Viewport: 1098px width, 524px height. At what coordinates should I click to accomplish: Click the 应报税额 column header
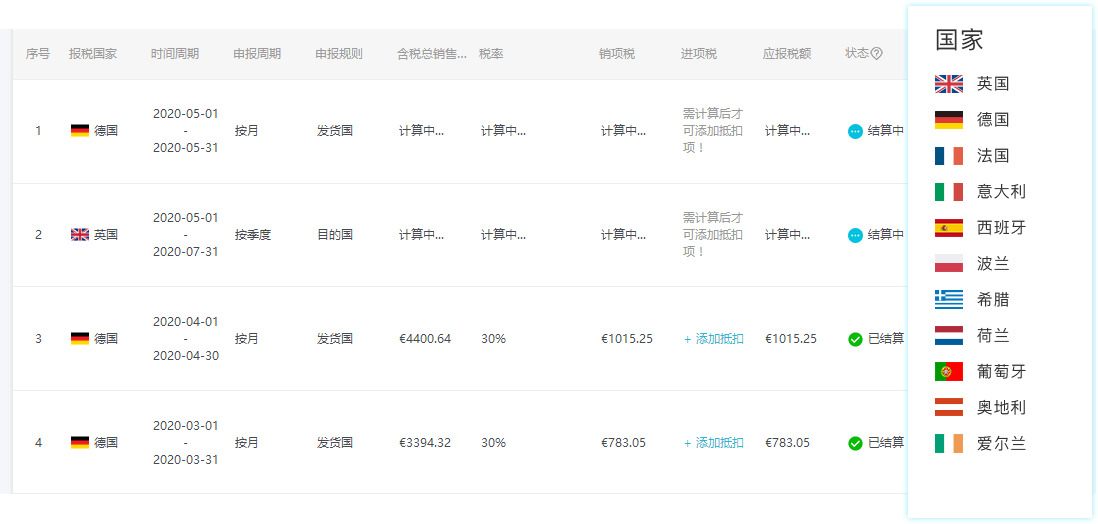click(x=787, y=54)
